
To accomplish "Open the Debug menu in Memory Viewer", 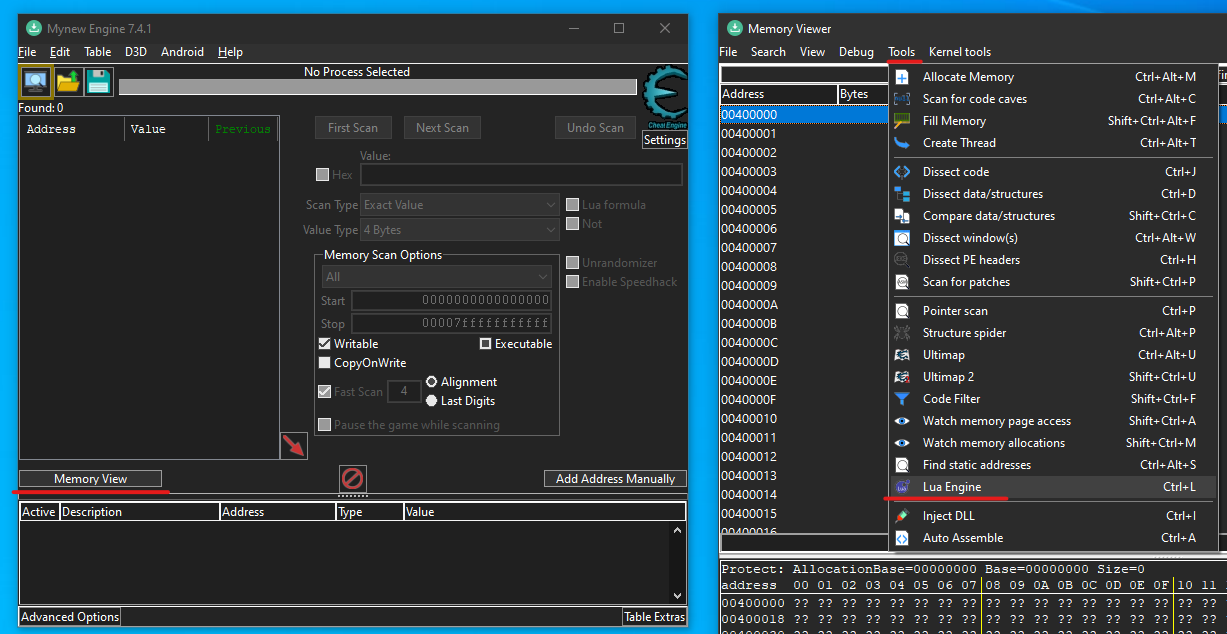I will (856, 52).
